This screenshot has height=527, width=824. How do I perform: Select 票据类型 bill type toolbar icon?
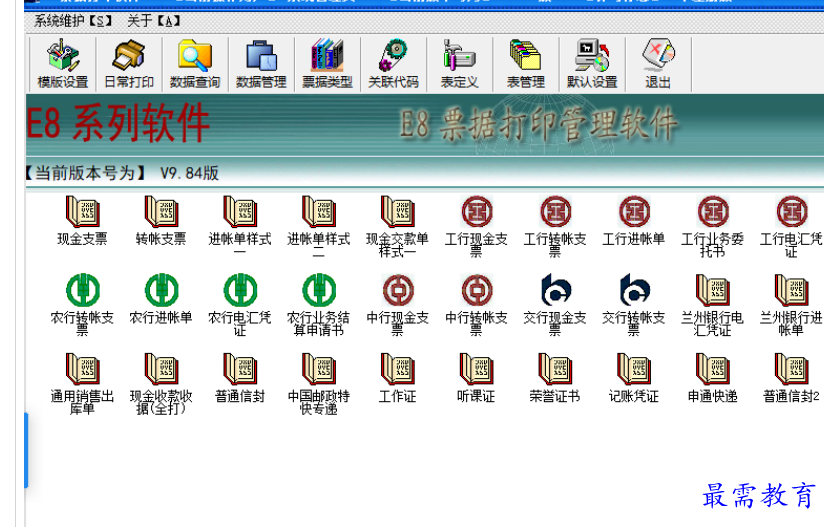[x=327, y=64]
